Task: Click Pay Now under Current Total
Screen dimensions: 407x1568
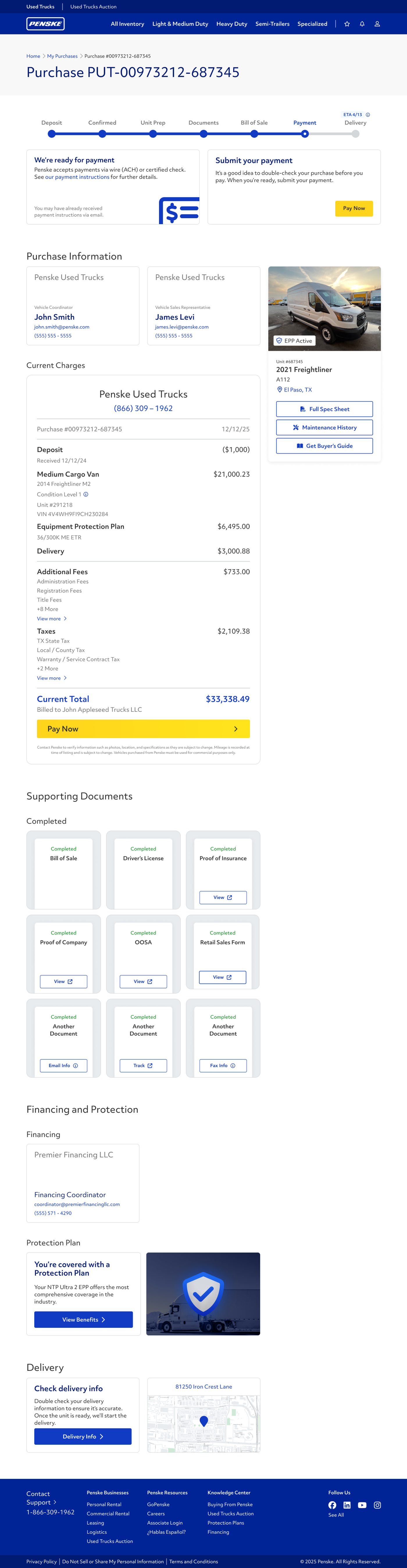Action: [x=143, y=729]
